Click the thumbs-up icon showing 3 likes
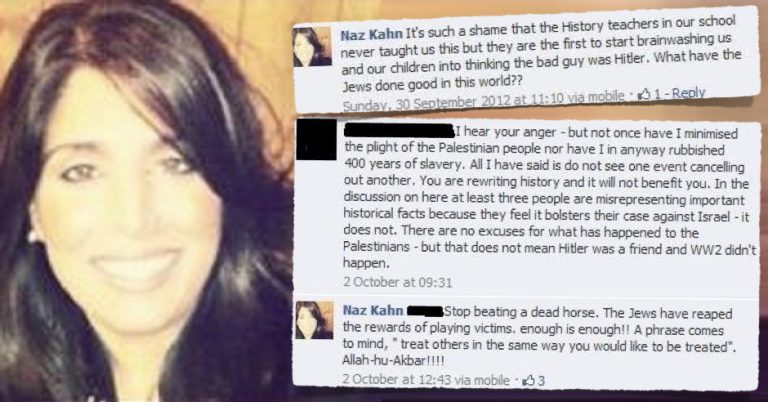Screen dimensions: 768x402 528,380
